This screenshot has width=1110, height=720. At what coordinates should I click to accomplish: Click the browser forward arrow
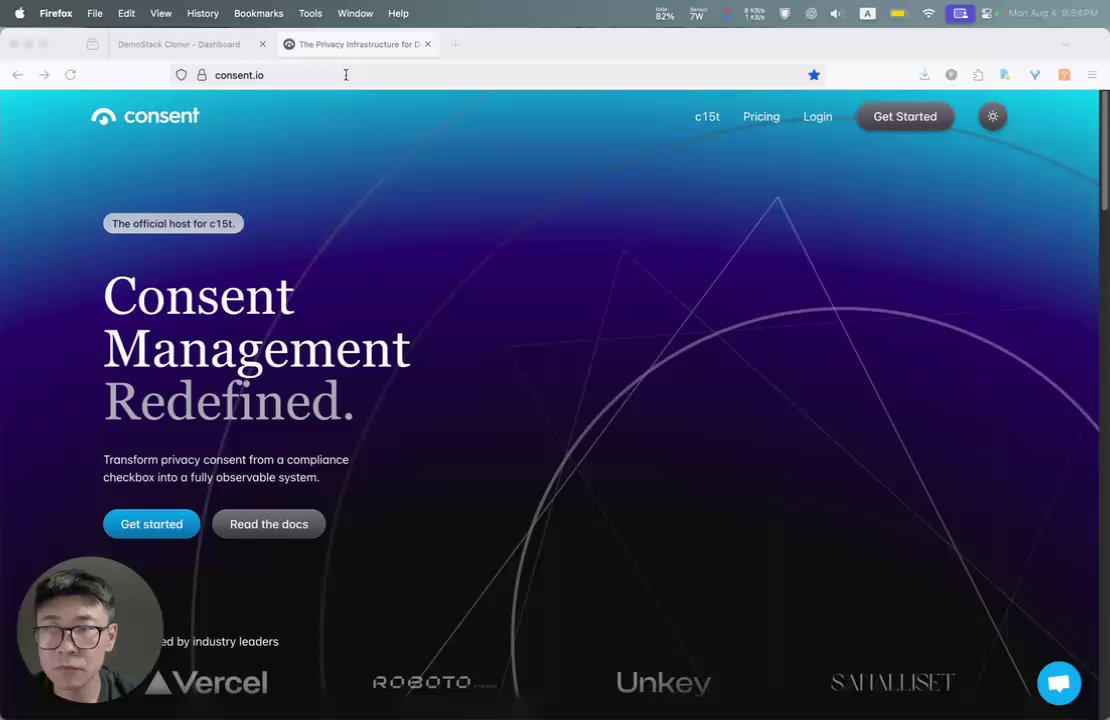click(44, 75)
